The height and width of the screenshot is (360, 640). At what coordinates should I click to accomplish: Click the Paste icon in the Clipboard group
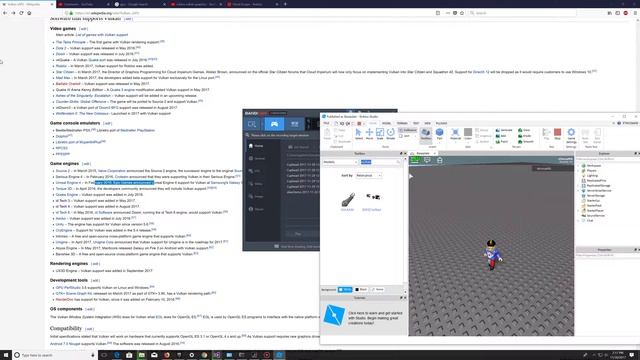click(x=327, y=134)
